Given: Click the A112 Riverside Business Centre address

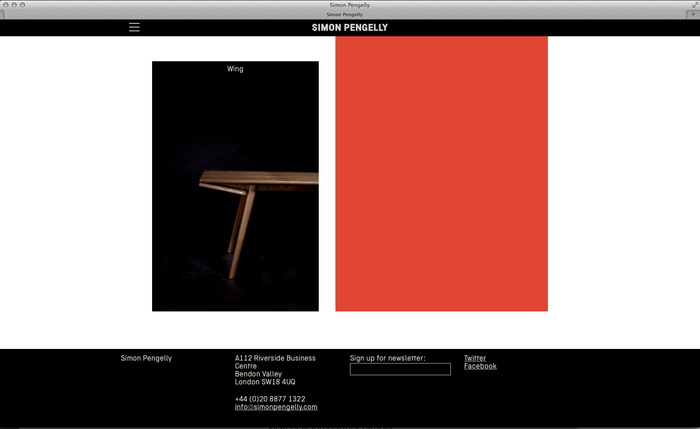Looking at the screenshot, I should (275, 362).
